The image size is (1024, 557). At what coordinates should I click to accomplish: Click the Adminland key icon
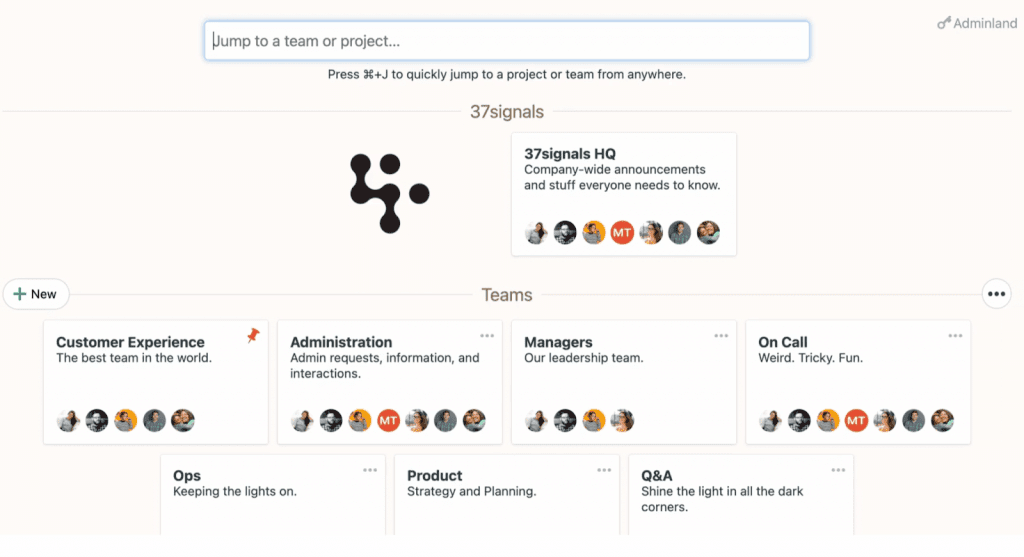[944, 24]
